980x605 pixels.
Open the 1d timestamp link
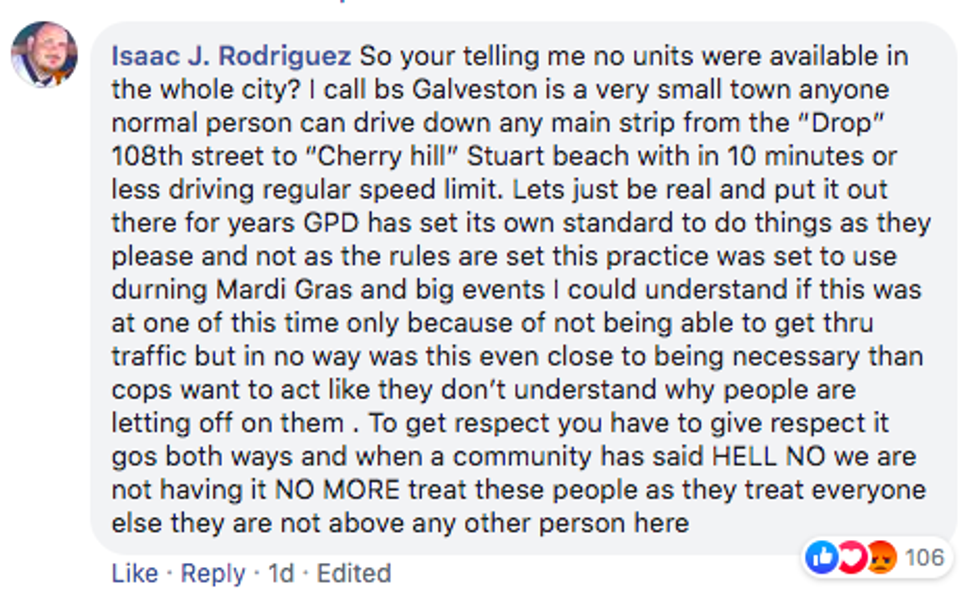pyautogui.click(x=282, y=573)
